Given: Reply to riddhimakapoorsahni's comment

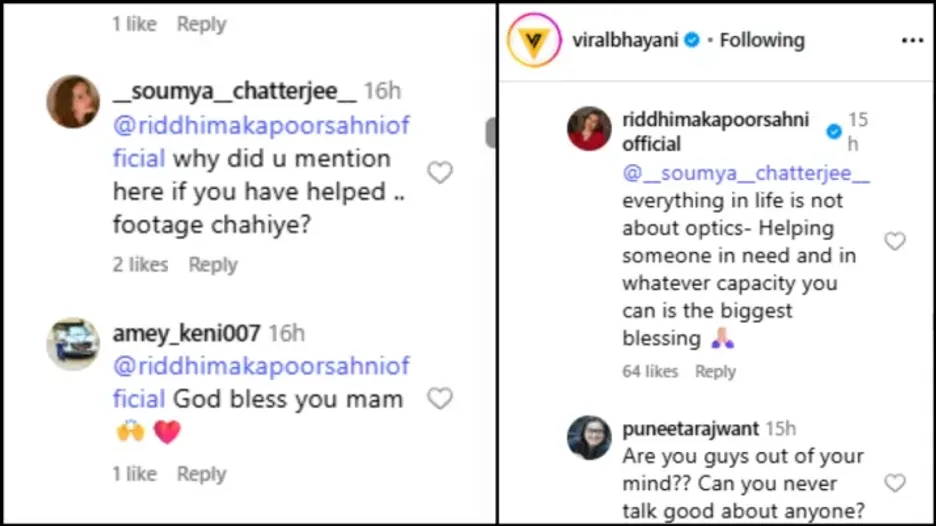Looking at the screenshot, I should coord(715,371).
